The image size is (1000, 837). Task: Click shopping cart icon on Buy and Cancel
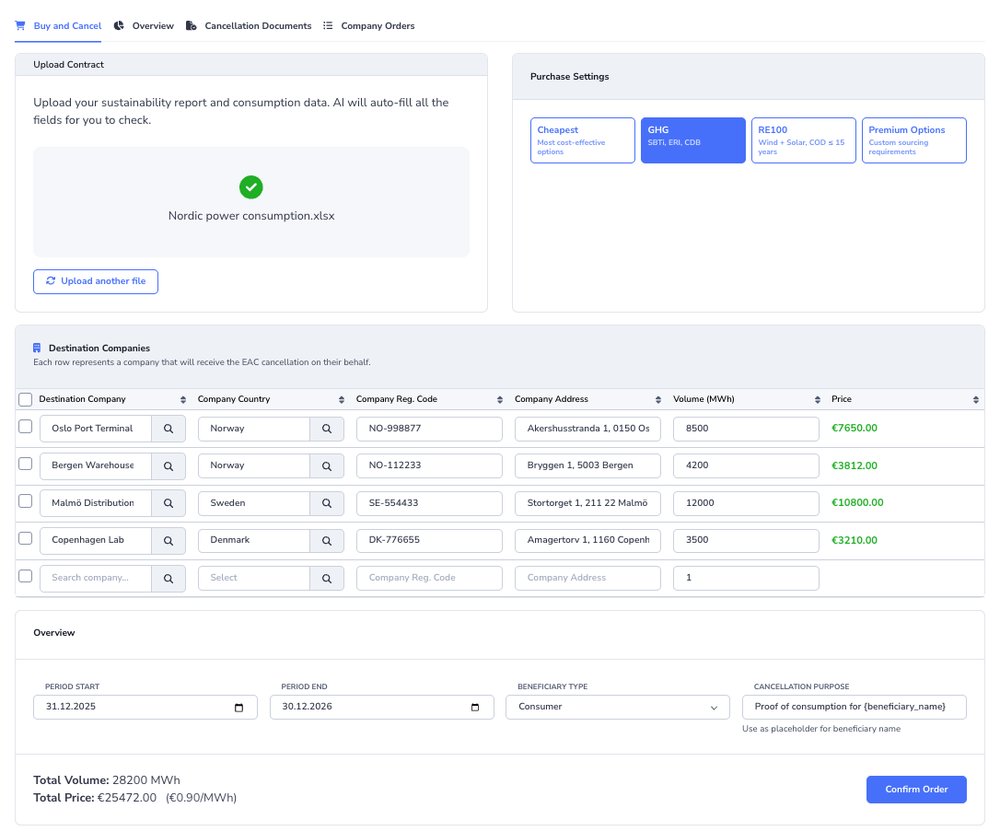pyautogui.click(x=20, y=26)
